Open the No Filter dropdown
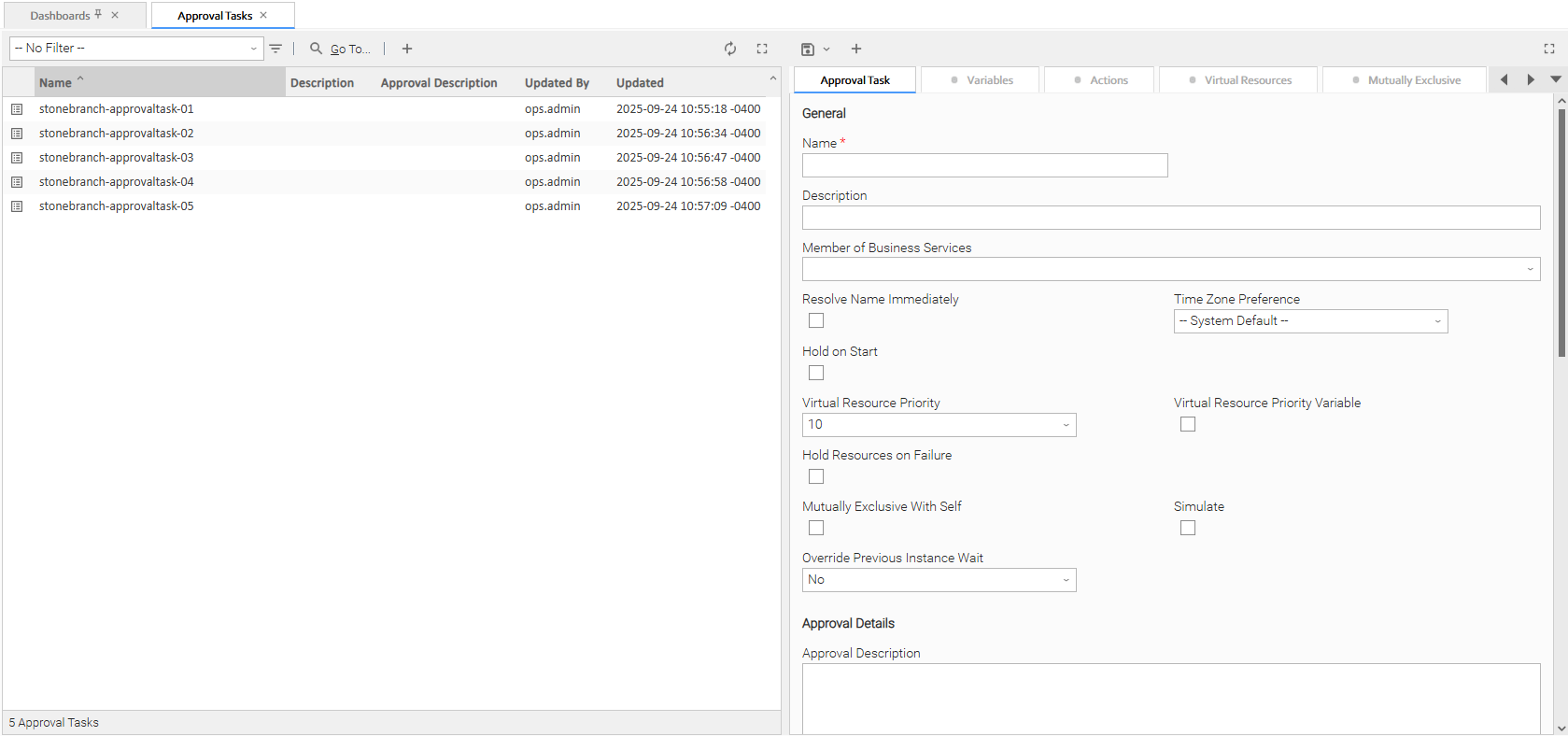The image size is (1568, 736). [136, 49]
